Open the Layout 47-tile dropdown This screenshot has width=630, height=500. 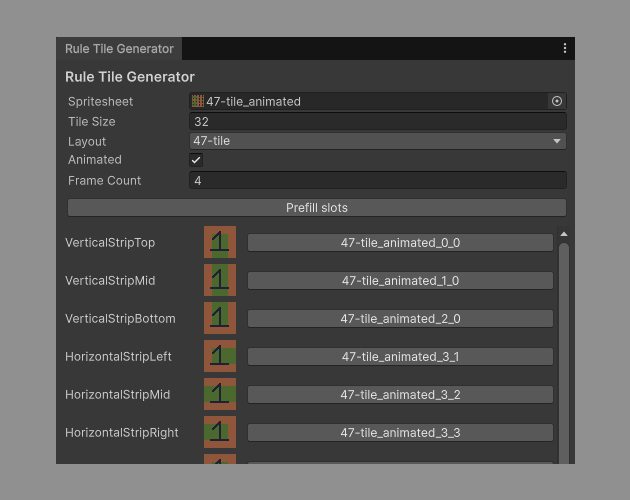click(378, 141)
